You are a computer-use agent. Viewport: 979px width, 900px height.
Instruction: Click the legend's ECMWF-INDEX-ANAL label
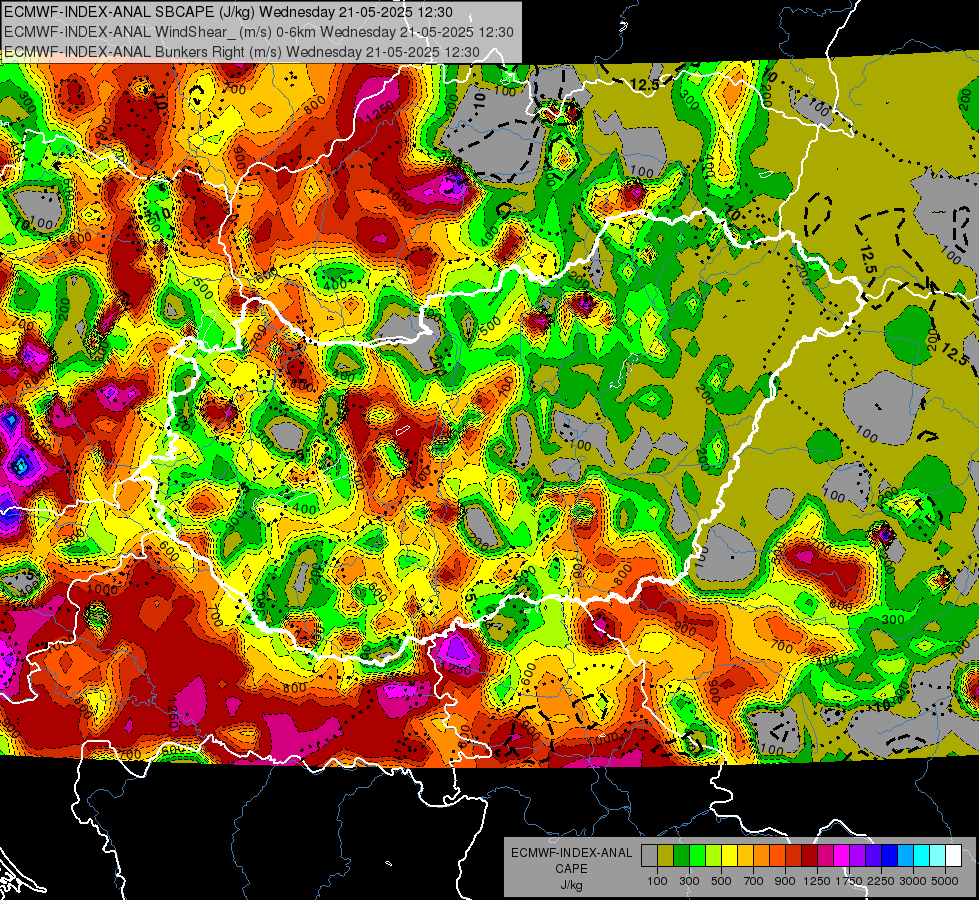click(x=571, y=853)
